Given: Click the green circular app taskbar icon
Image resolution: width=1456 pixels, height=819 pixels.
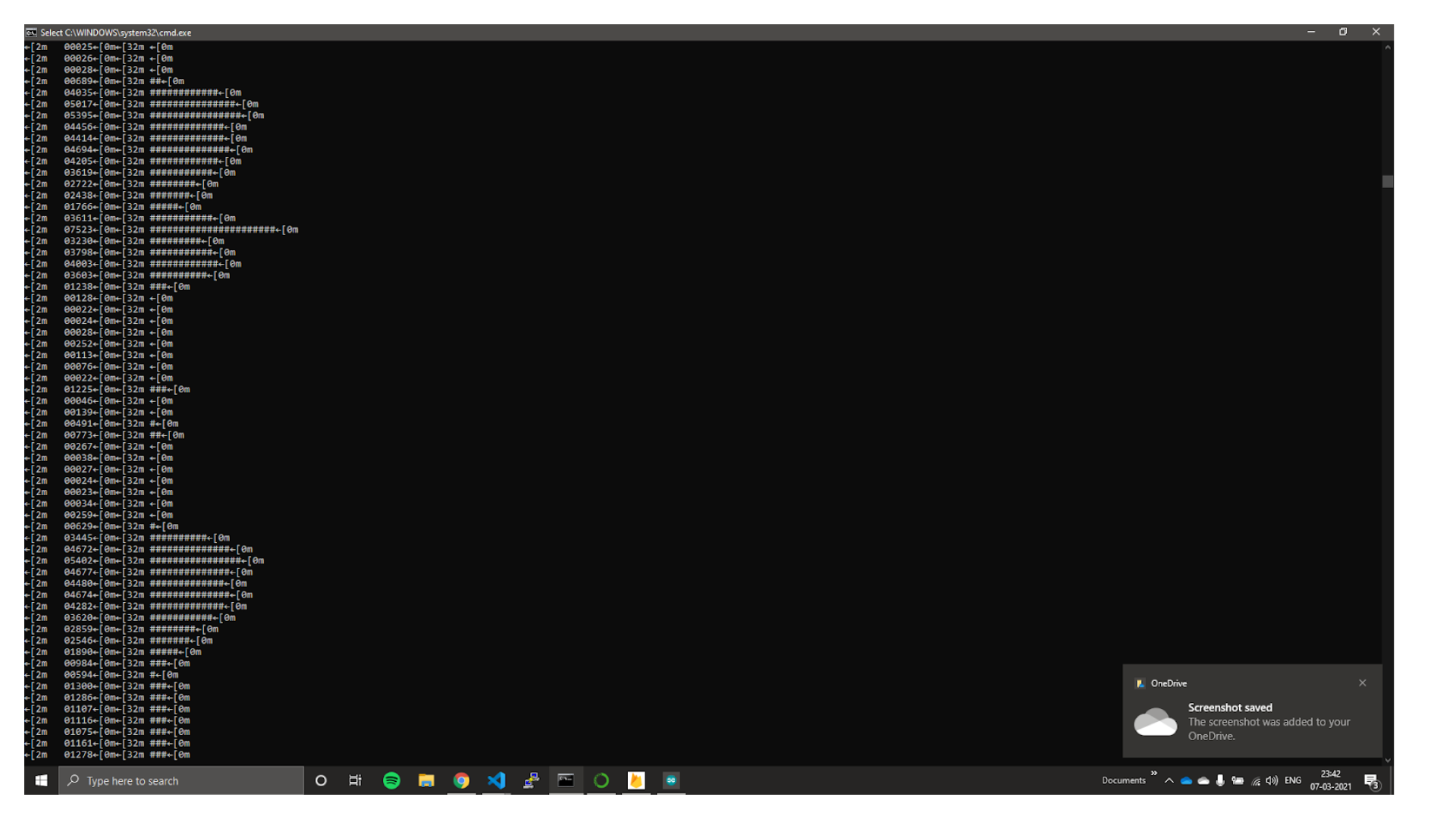Looking at the screenshot, I should coord(601,780).
